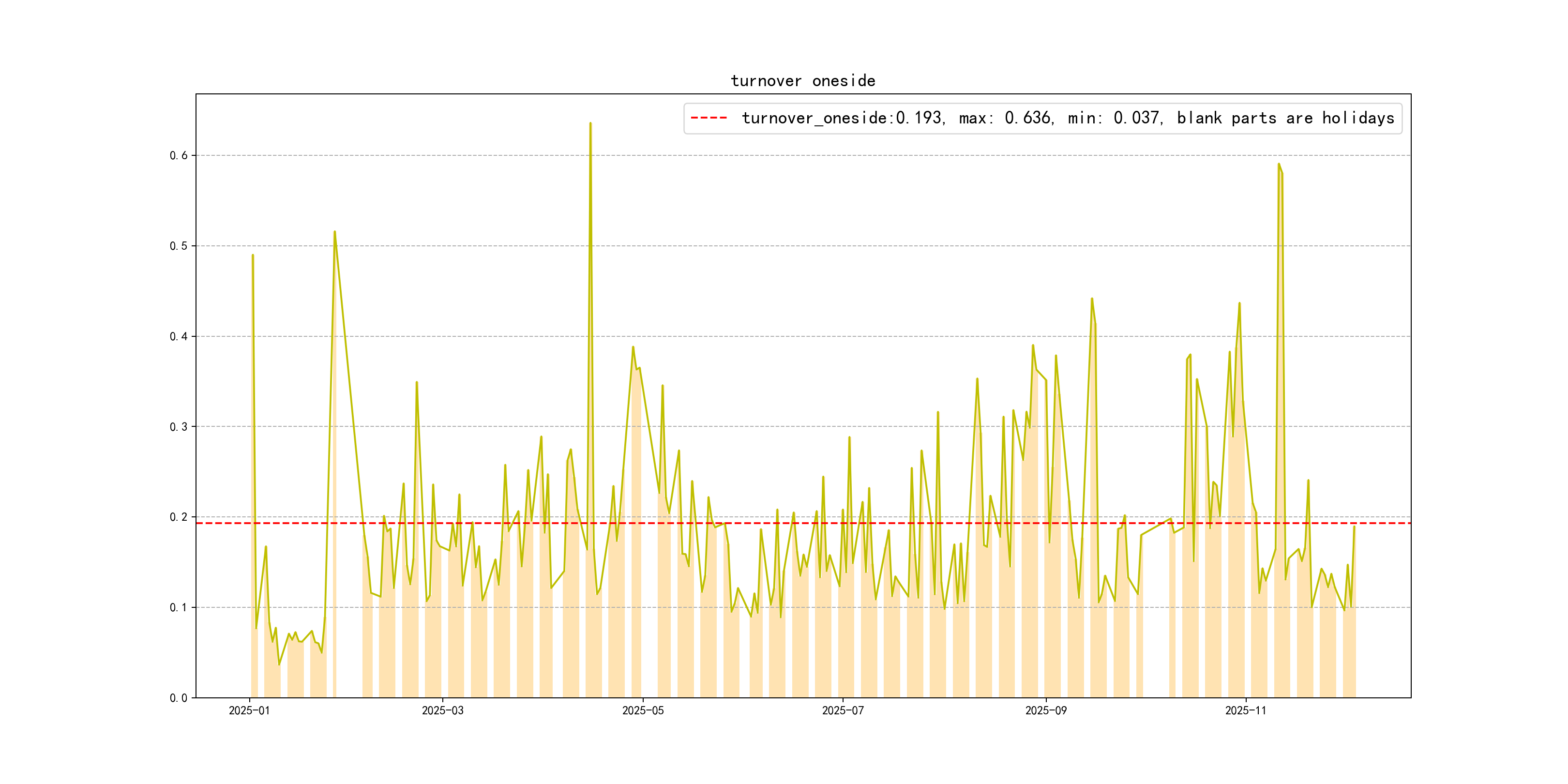Click the 0.0 y-axis tick label
Viewport: 1568px width, 784px height.
click(x=179, y=697)
